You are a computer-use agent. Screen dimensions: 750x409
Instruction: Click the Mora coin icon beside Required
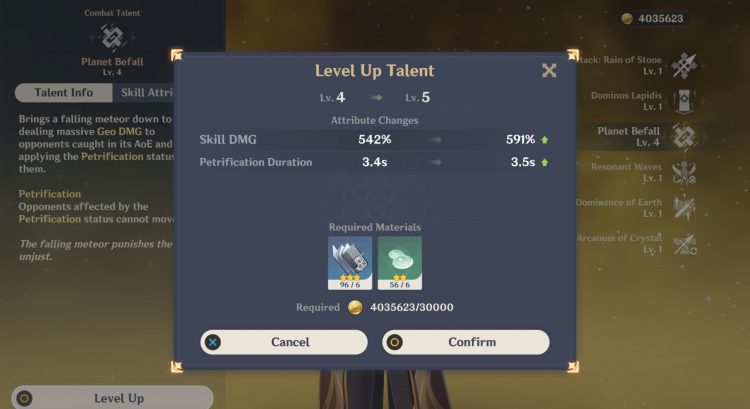[355, 308]
